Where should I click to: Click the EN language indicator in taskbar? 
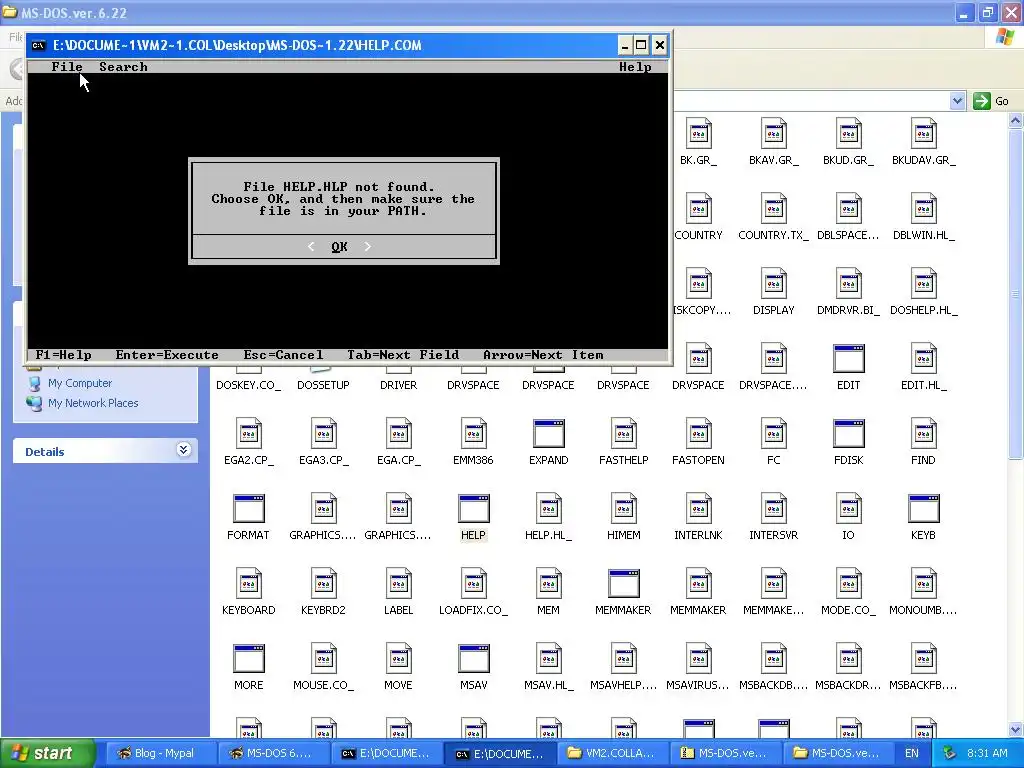912,753
